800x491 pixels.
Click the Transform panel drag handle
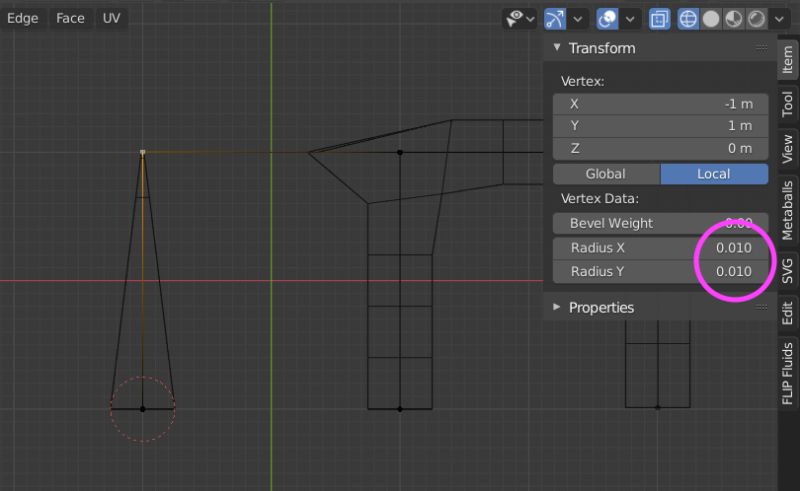pos(762,47)
